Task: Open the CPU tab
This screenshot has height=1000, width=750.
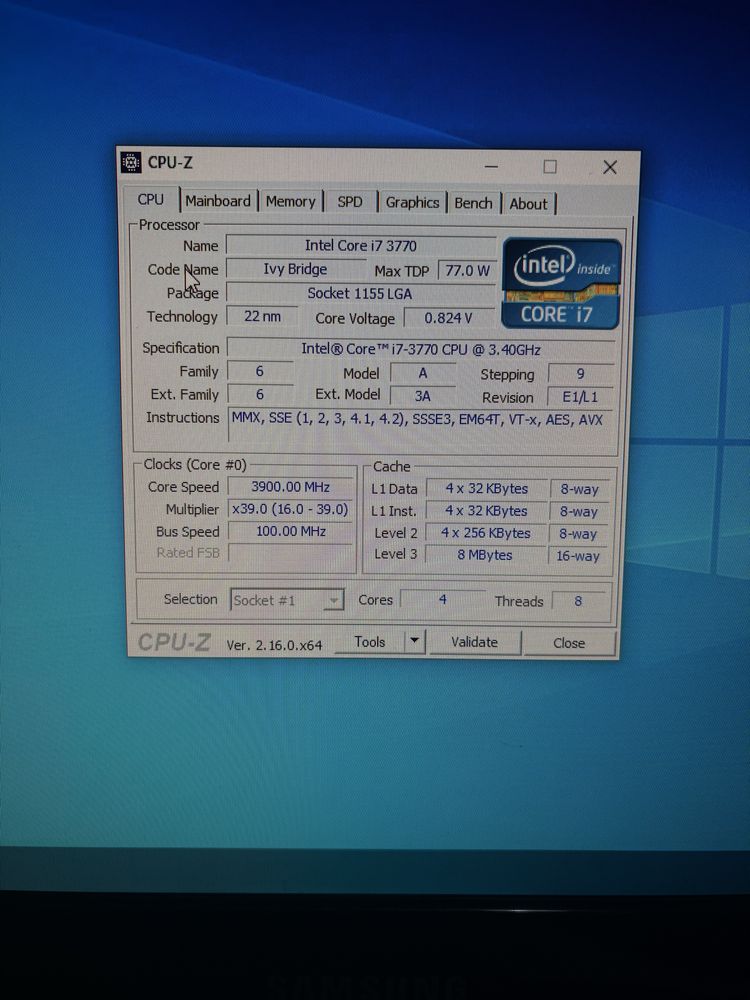Action: point(151,200)
